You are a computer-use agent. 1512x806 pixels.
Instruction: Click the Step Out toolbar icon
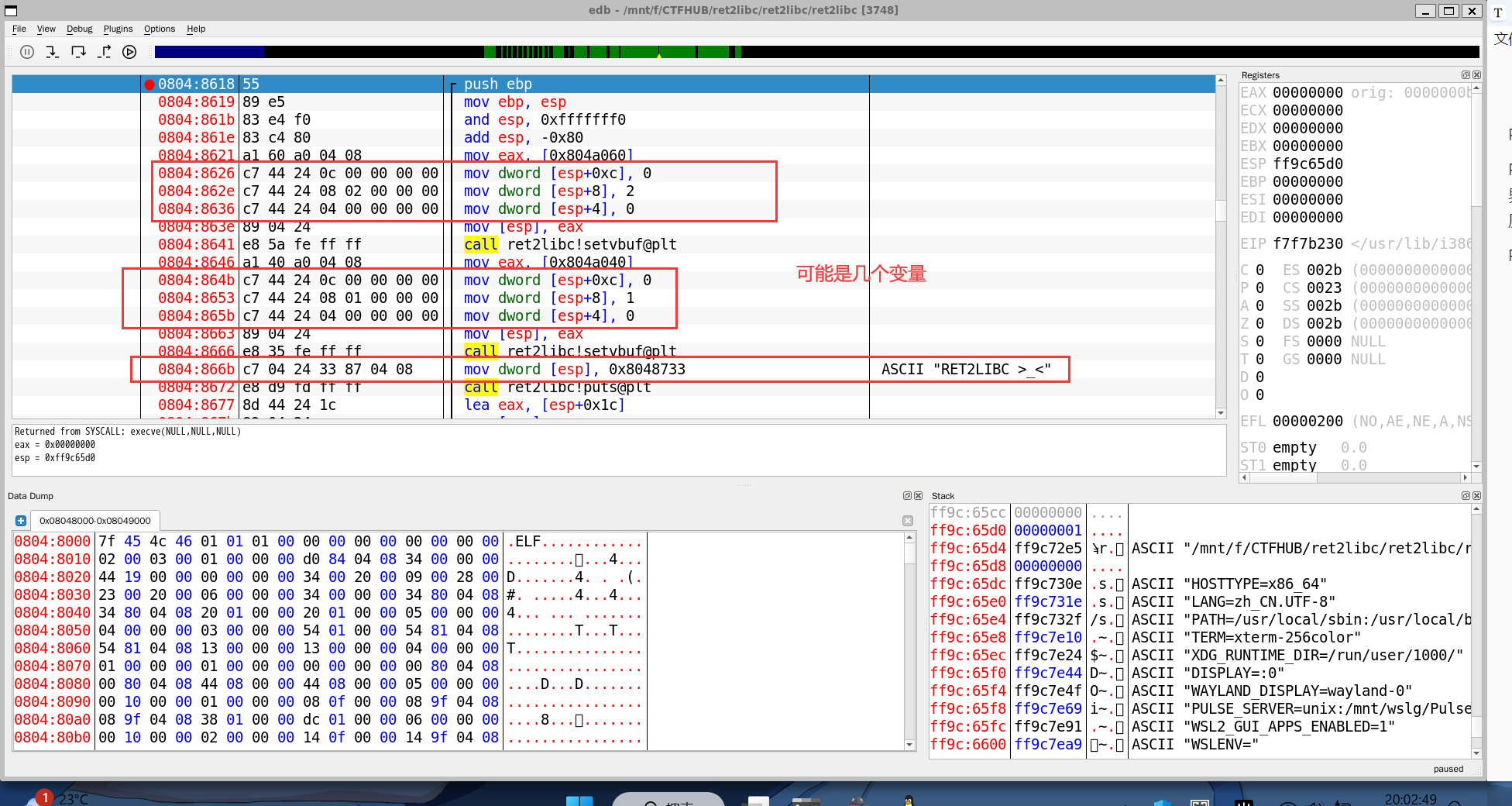tap(104, 52)
